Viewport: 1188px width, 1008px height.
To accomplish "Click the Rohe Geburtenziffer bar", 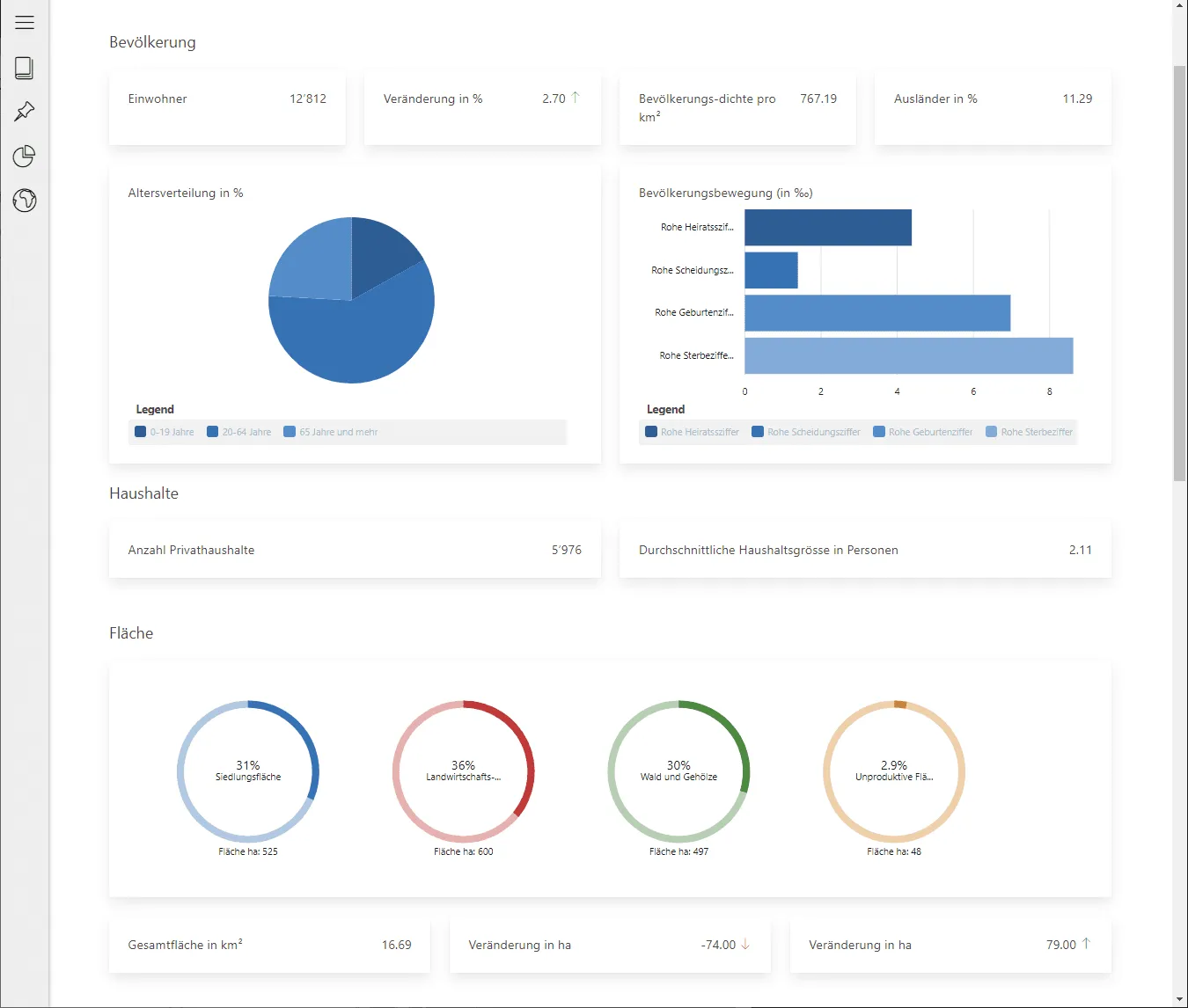I will click(x=877, y=313).
